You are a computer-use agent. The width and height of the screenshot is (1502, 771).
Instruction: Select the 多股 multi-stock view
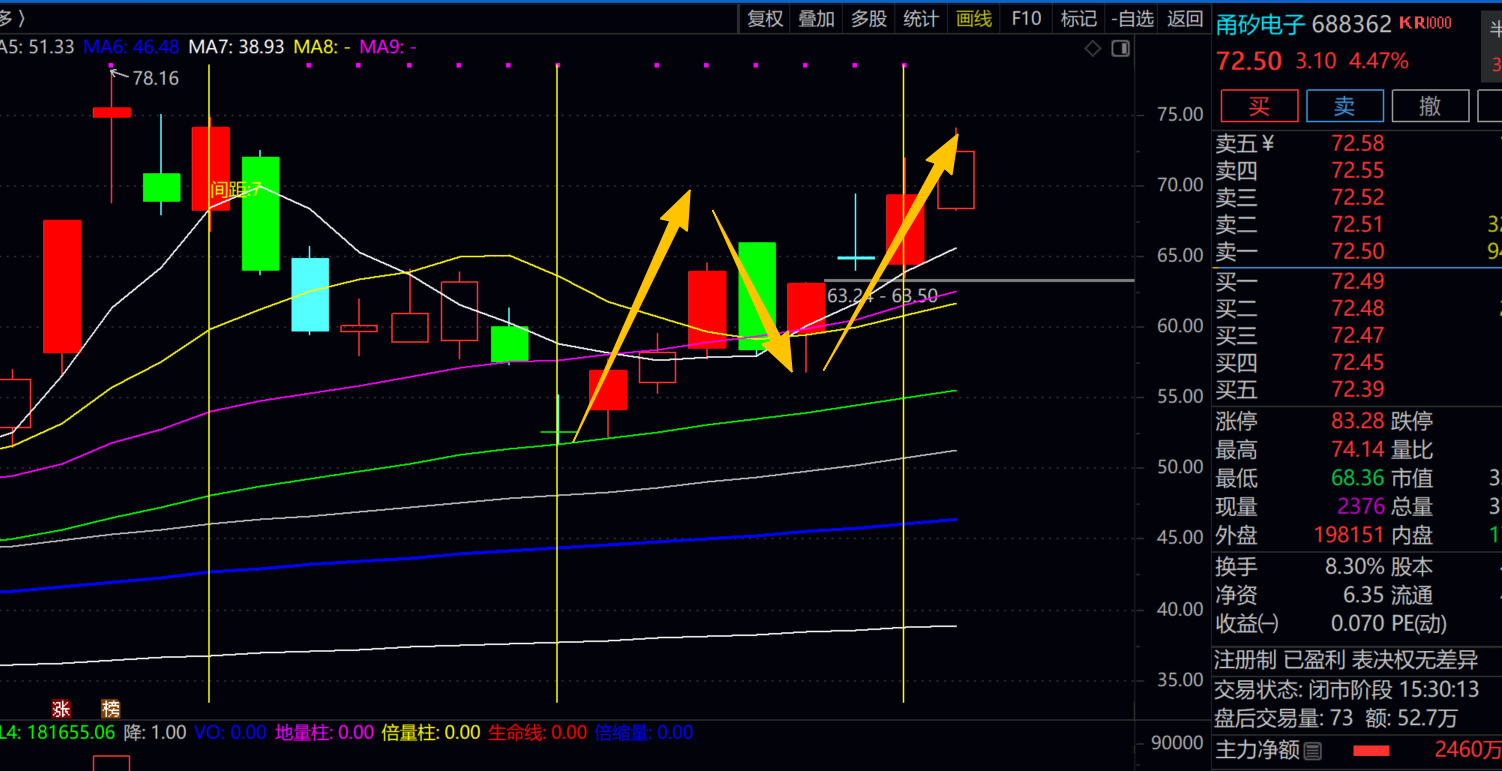868,19
